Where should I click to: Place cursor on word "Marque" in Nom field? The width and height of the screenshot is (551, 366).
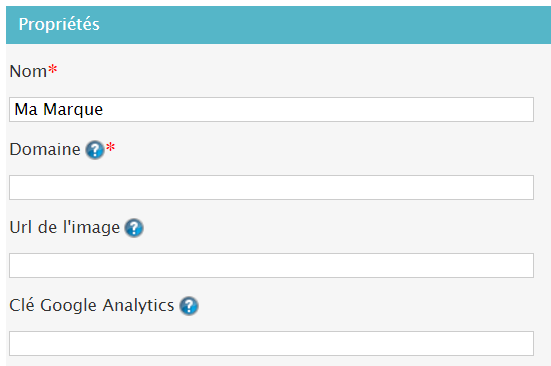click(x=73, y=110)
